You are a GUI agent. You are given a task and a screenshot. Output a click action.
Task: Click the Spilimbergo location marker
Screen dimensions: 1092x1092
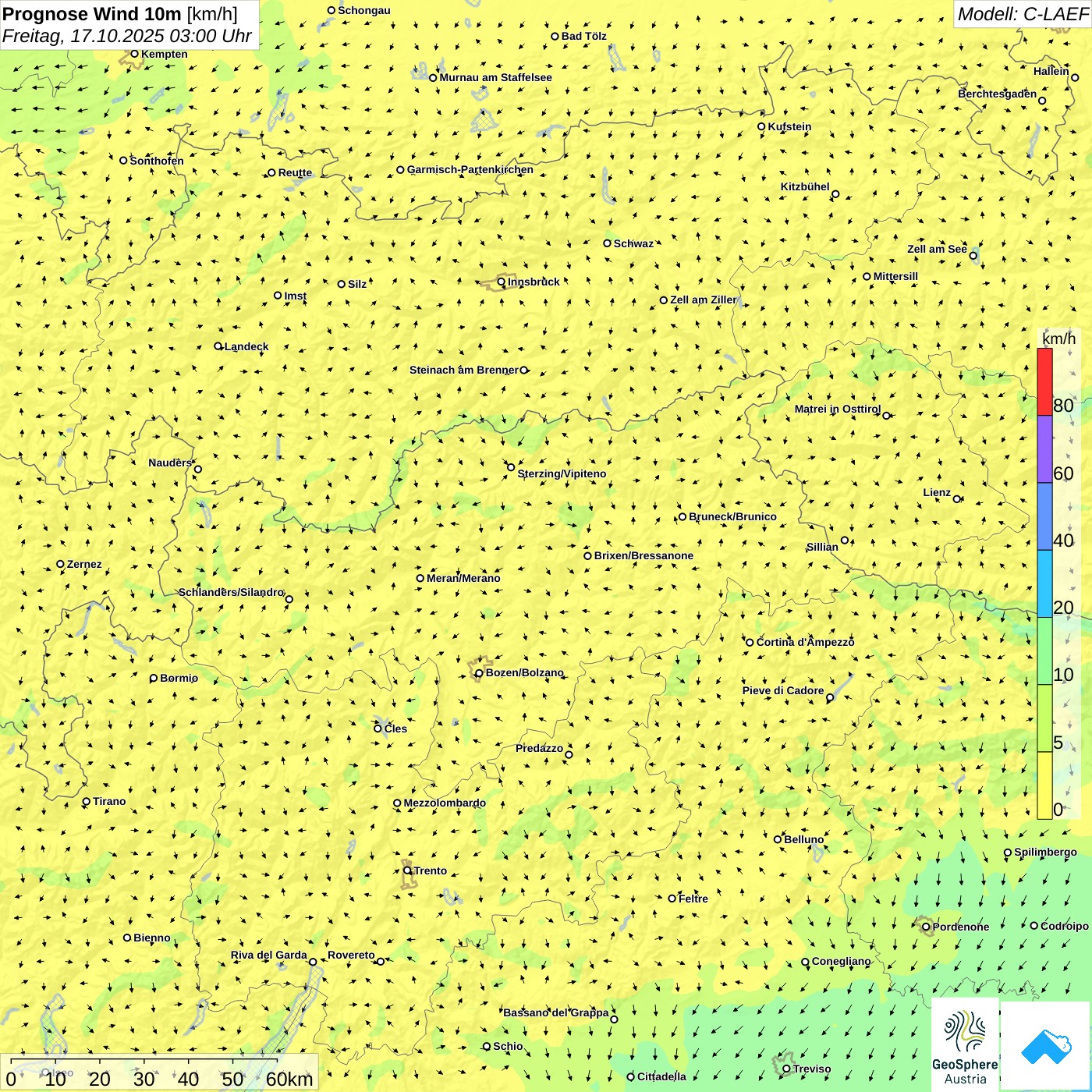point(1008,853)
